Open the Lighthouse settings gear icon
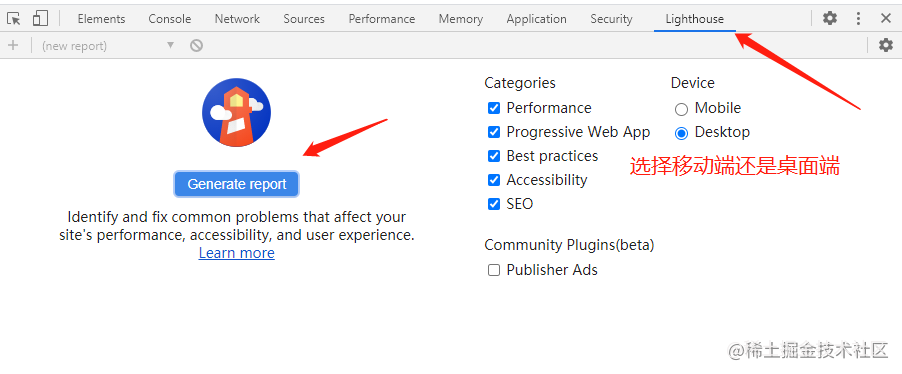Viewport: 902px width, 374px height. tap(886, 45)
